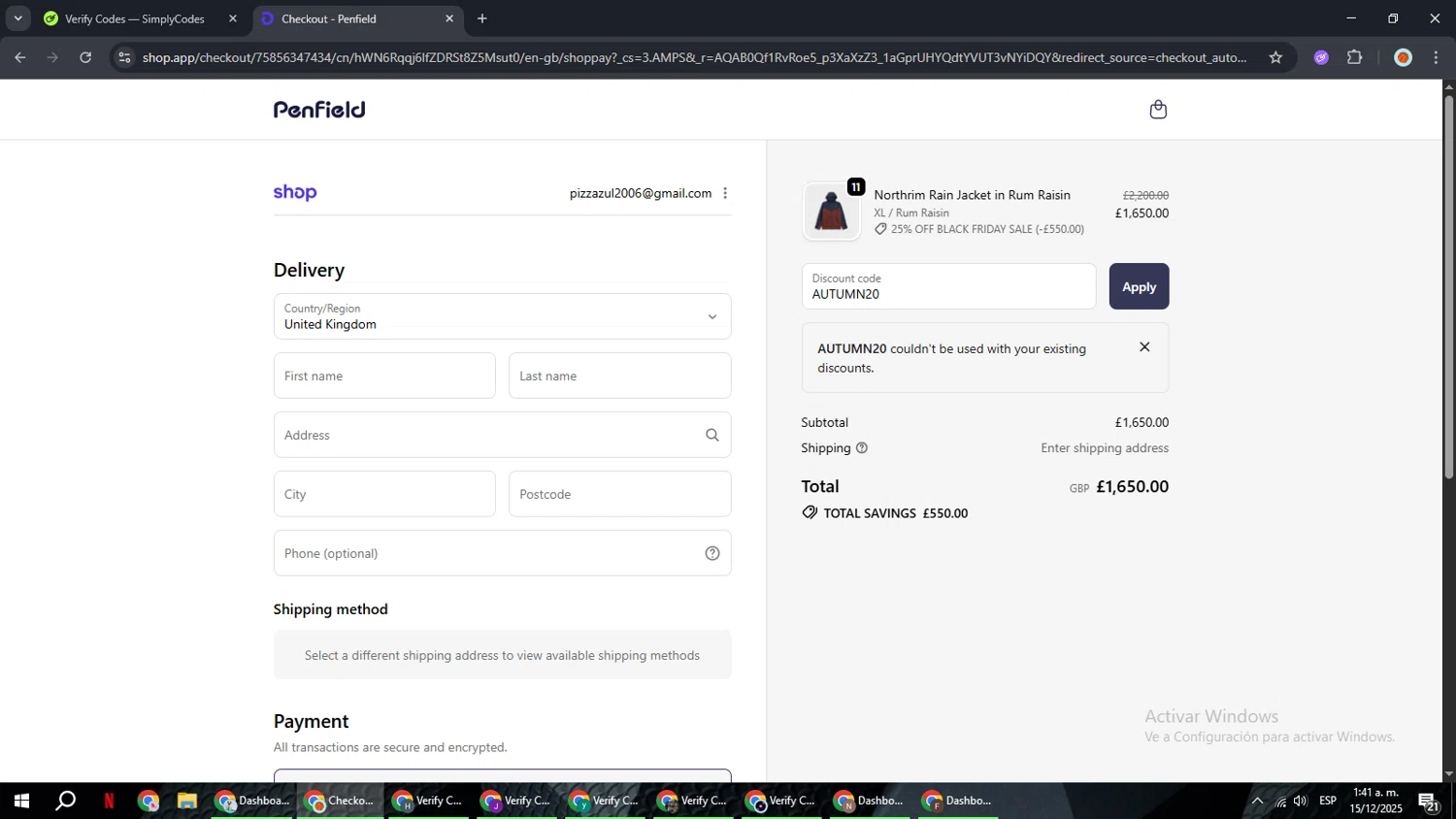Open the tab search dropdown arrow
This screenshot has height=819, width=1456.
tap(17, 18)
